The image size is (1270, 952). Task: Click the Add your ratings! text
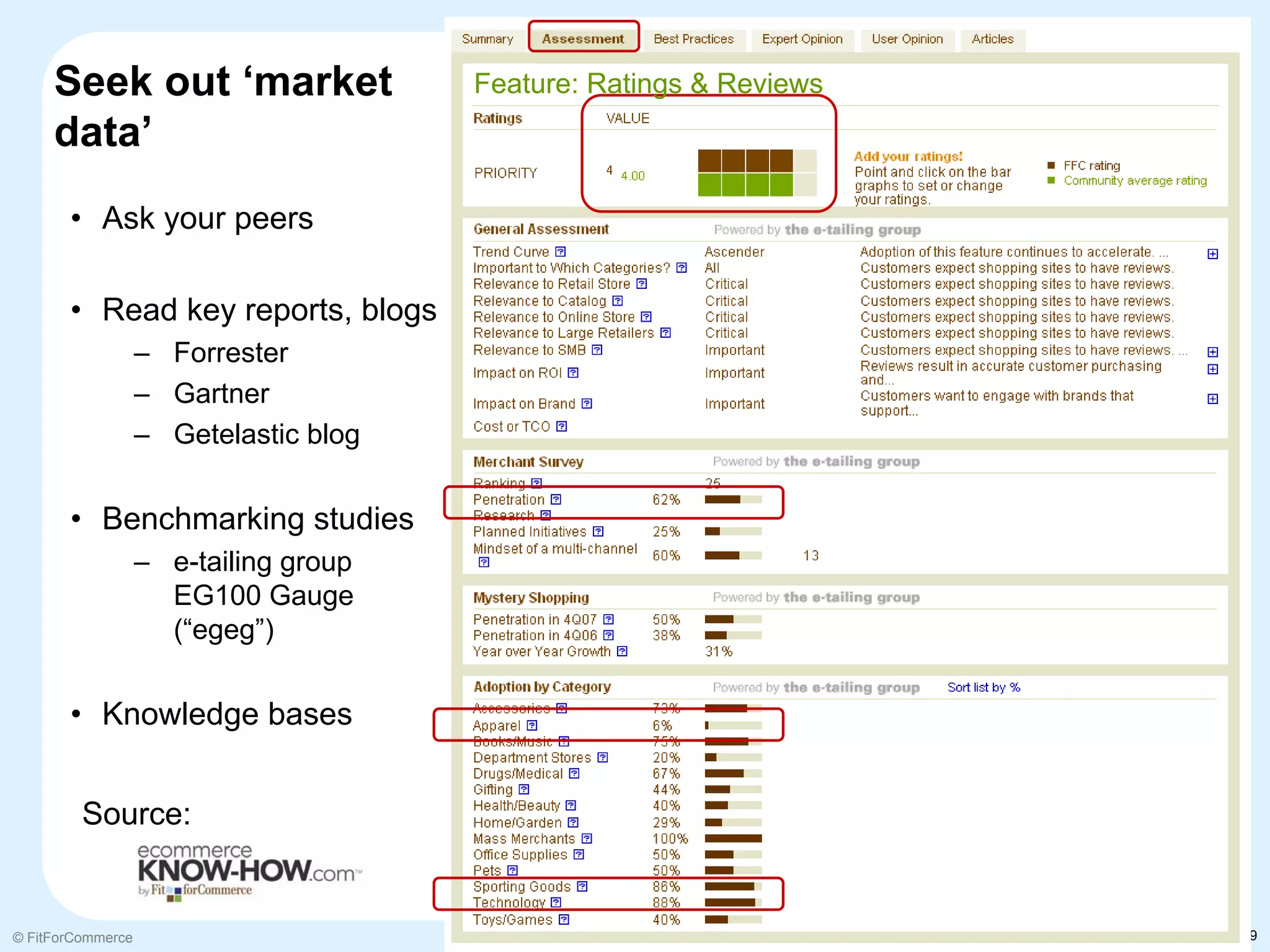click(908, 156)
